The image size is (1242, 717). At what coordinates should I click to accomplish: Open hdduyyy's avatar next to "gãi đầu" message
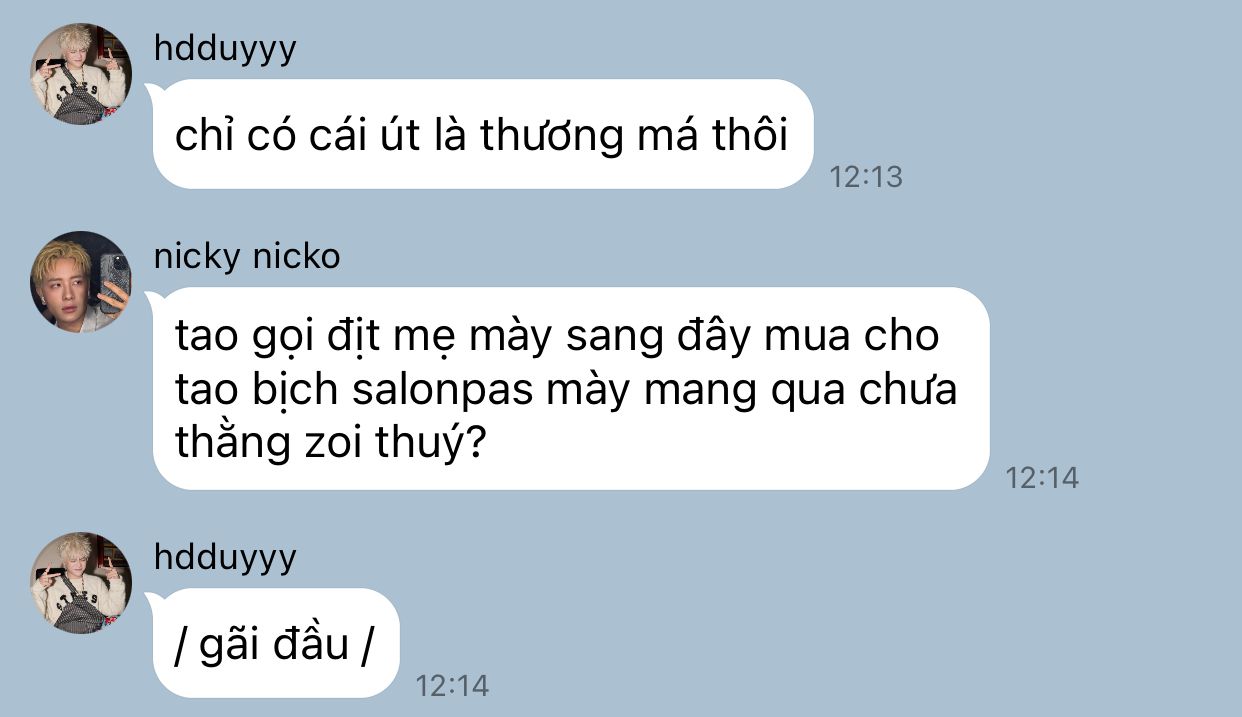pyautogui.click(x=81, y=583)
